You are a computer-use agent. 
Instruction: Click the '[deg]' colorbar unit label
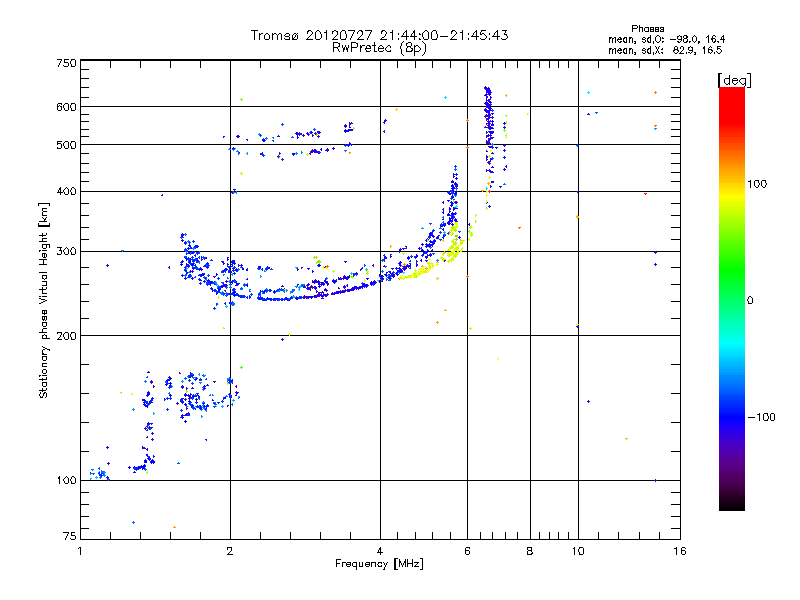point(734,80)
